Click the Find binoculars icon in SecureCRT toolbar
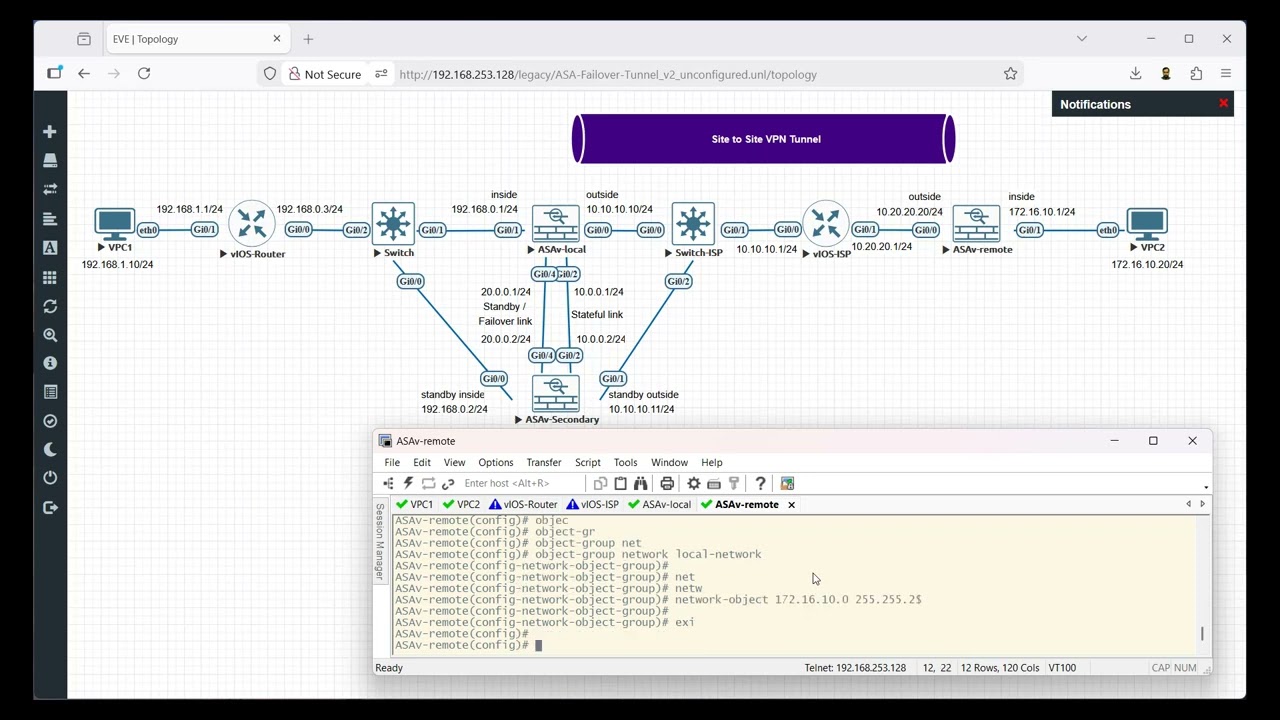 (640, 484)
